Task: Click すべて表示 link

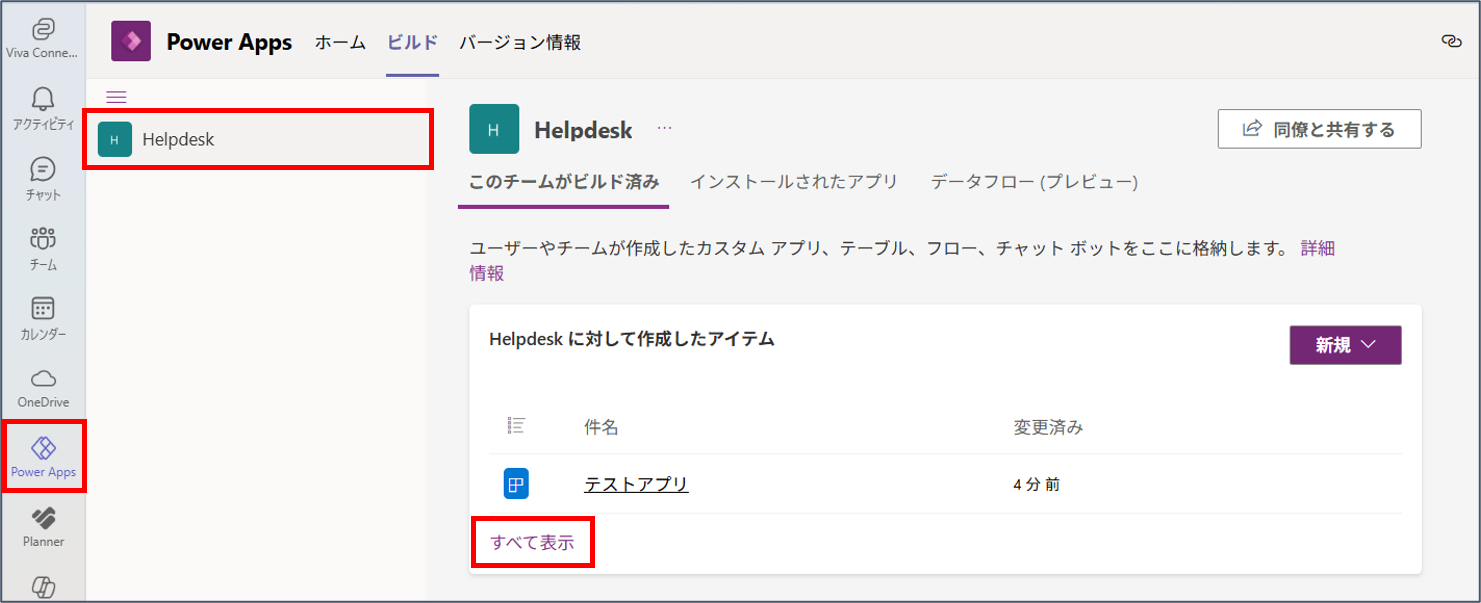Action: [x=533, y=542]
